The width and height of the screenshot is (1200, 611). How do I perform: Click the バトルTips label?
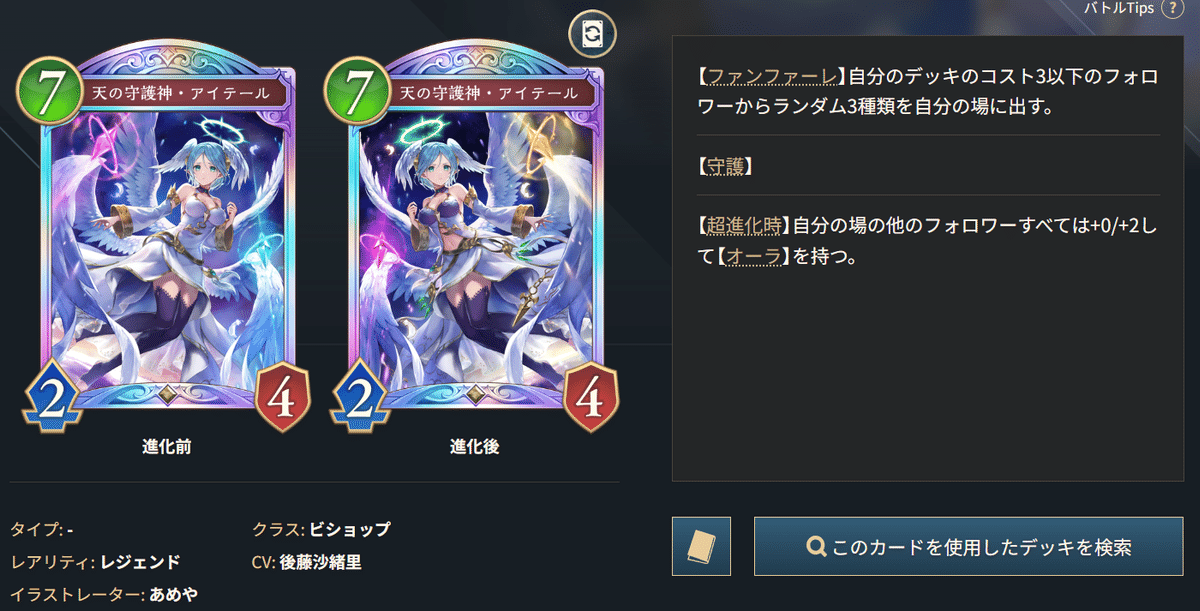1120,8
